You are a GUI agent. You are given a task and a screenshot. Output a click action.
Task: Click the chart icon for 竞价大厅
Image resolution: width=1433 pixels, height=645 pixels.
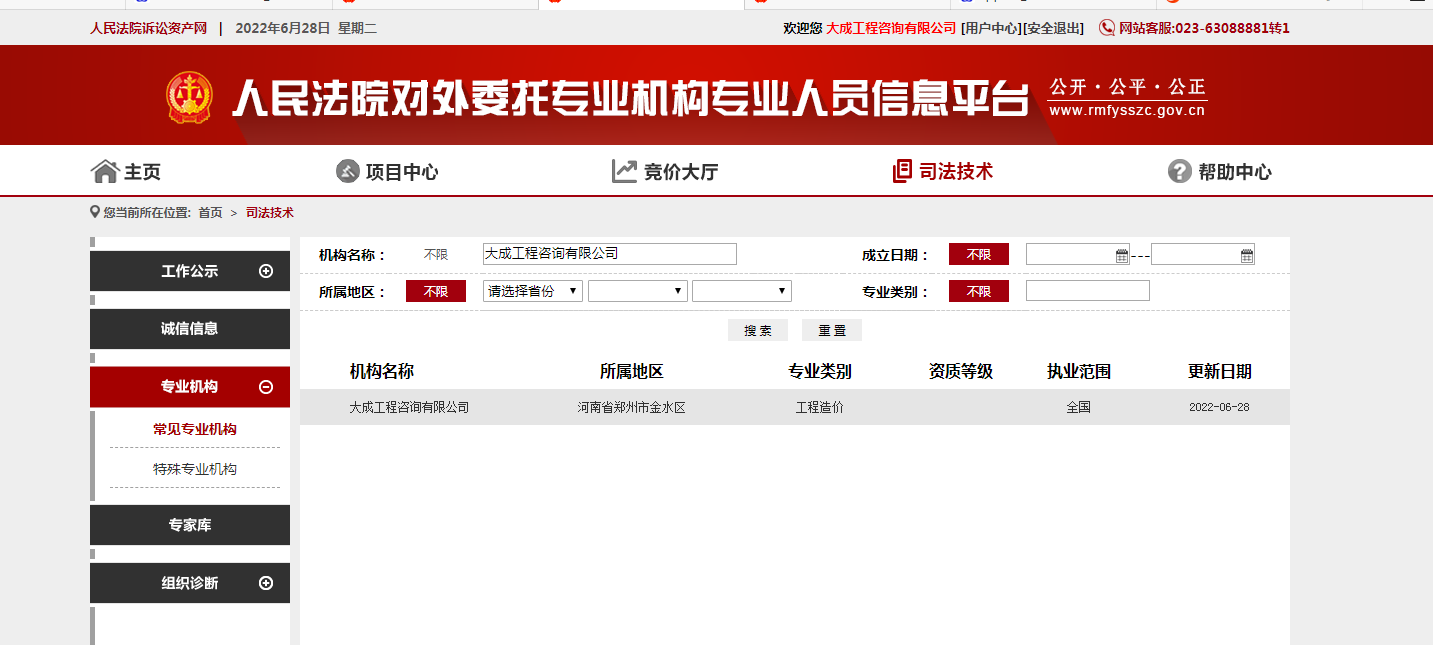point(624,172)
